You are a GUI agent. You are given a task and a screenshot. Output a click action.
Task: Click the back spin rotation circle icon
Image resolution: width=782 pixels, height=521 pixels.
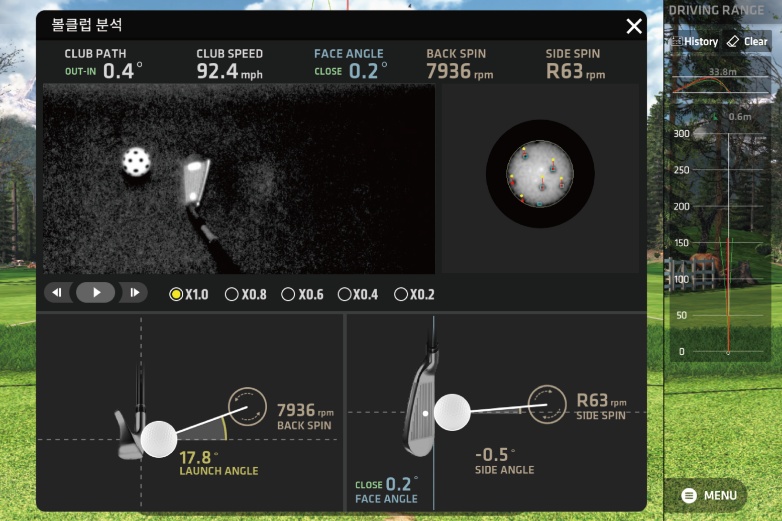(x=247, y=406)
